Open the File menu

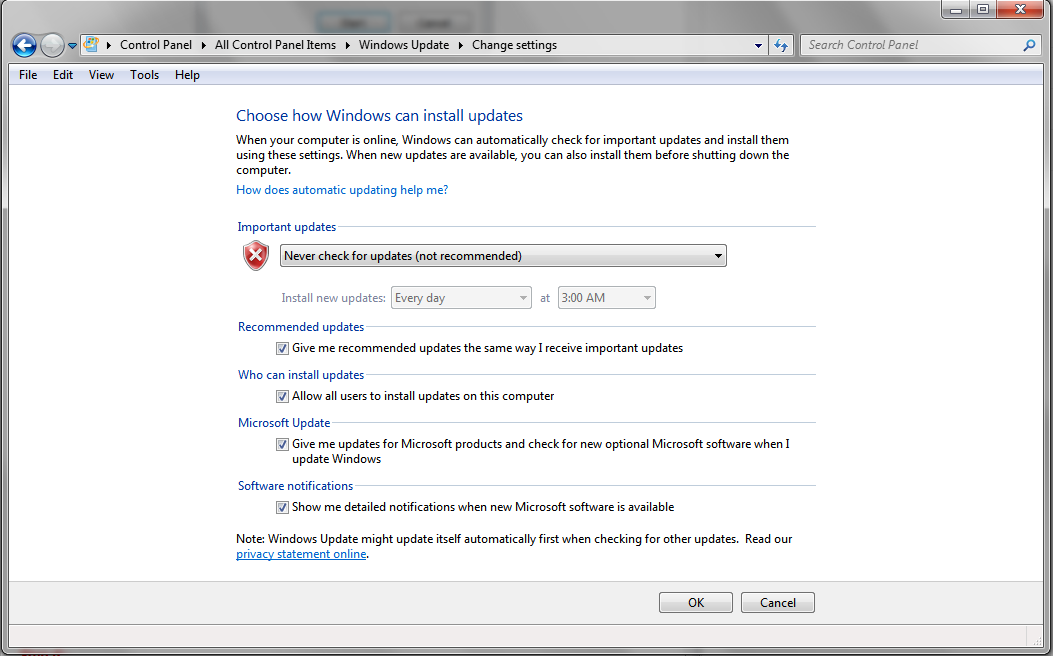[28, 75]
